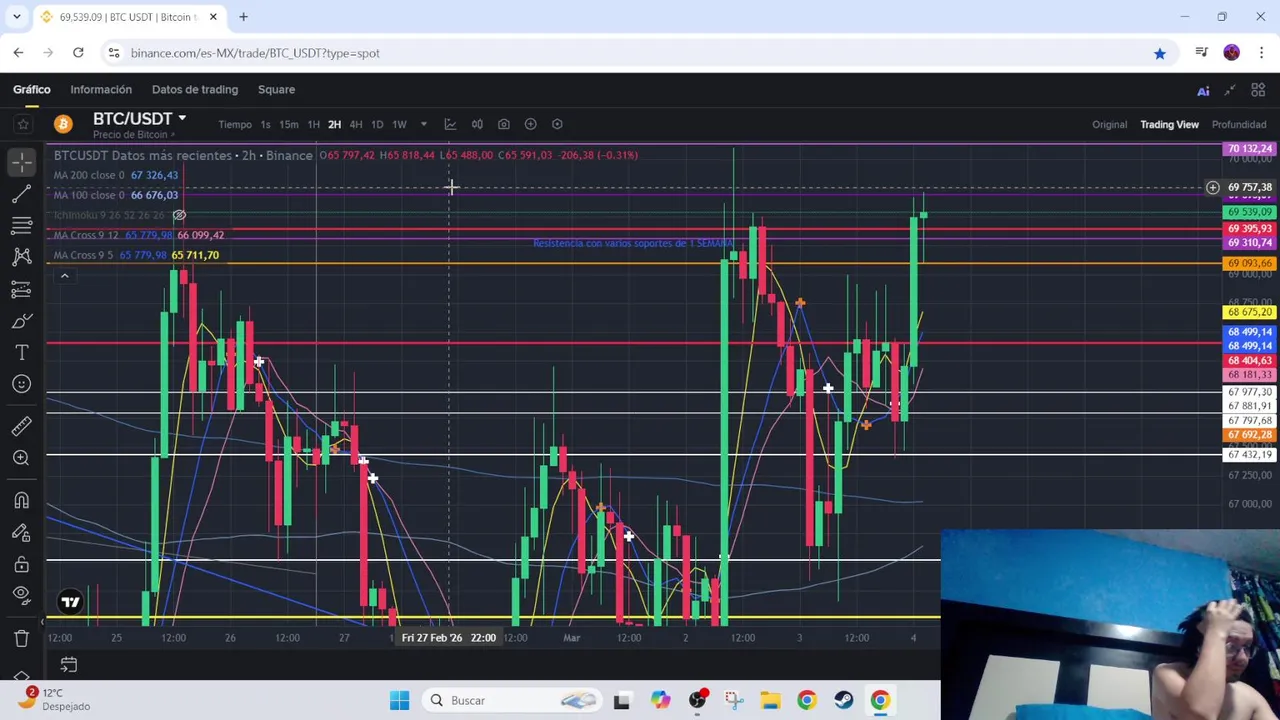
Task: Switch chart to Profundidad view
Action: click(x=1239, y=125)
